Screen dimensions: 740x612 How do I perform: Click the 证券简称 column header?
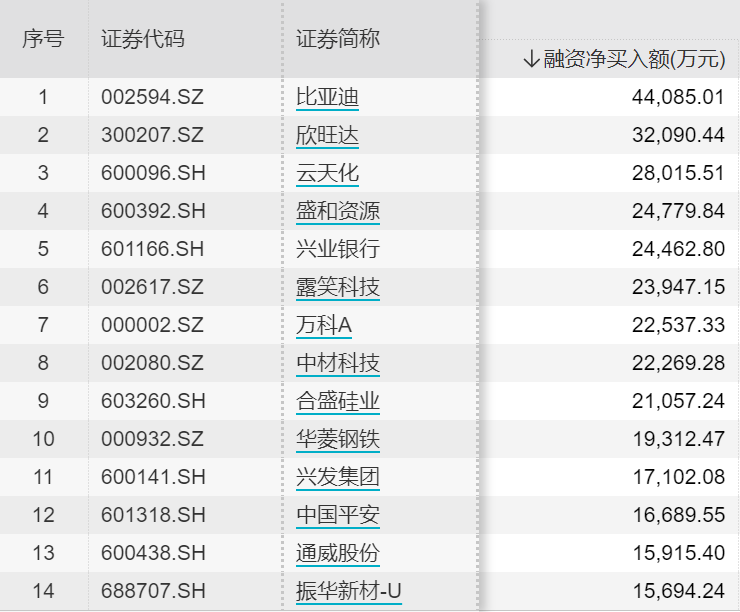[338, 39]
